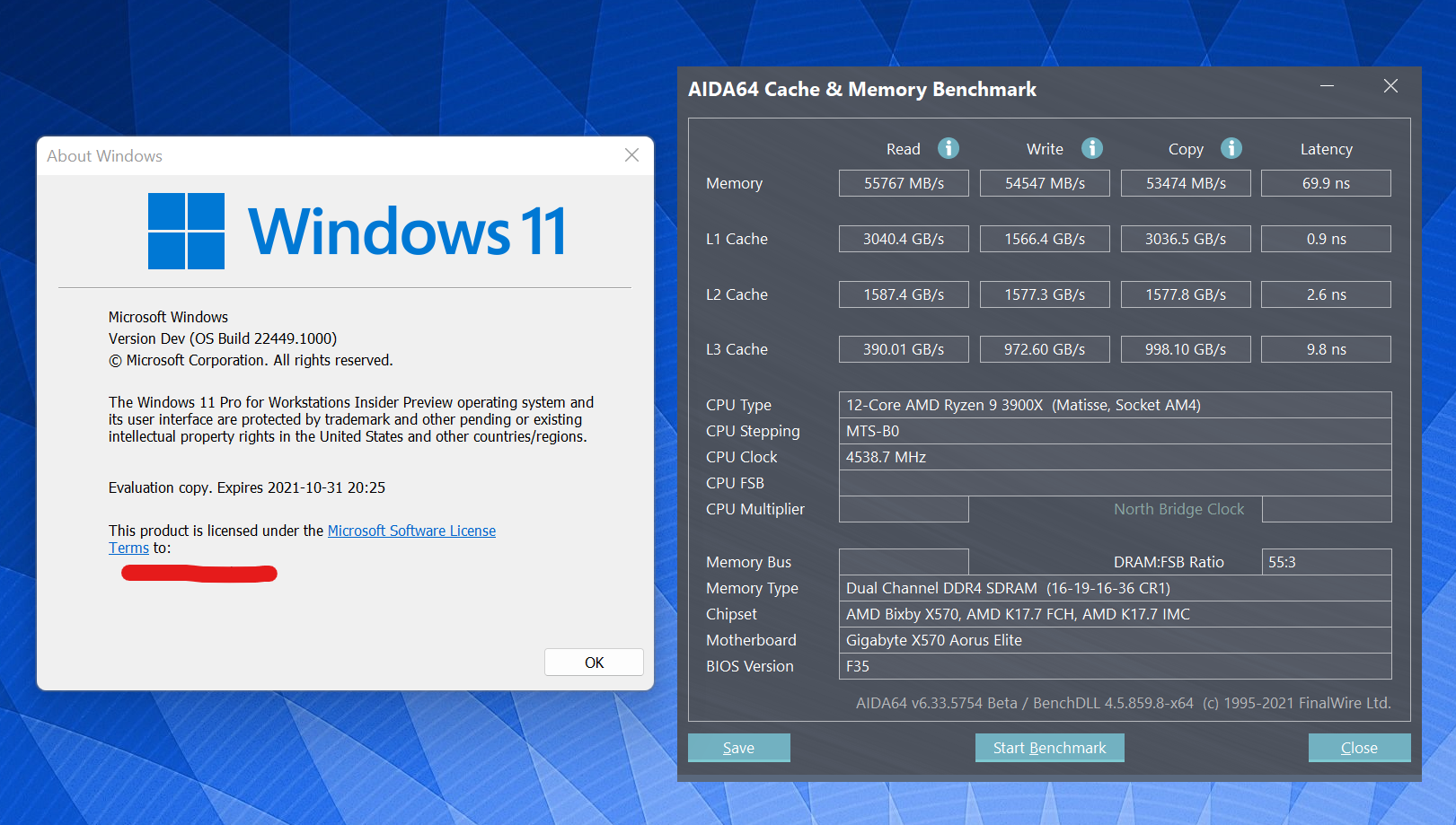Click the AIDA64 Cache & Memory Benchmark title
Viewport: 1456px width, 825px height.
(x=862, y=89)
